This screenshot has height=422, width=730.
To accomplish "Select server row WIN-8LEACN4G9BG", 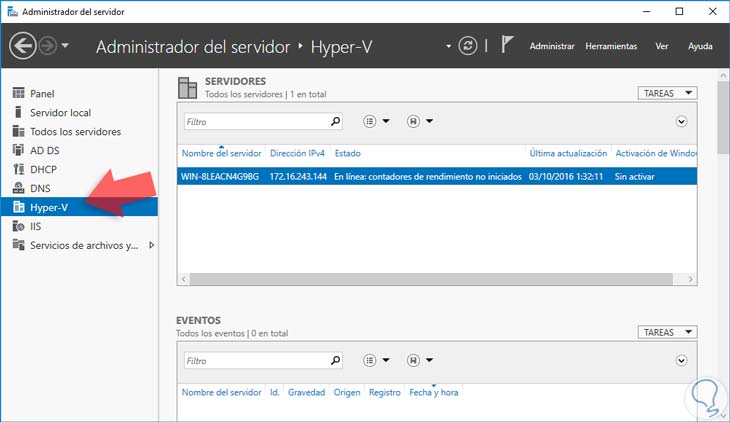I will tap(437, 177).
